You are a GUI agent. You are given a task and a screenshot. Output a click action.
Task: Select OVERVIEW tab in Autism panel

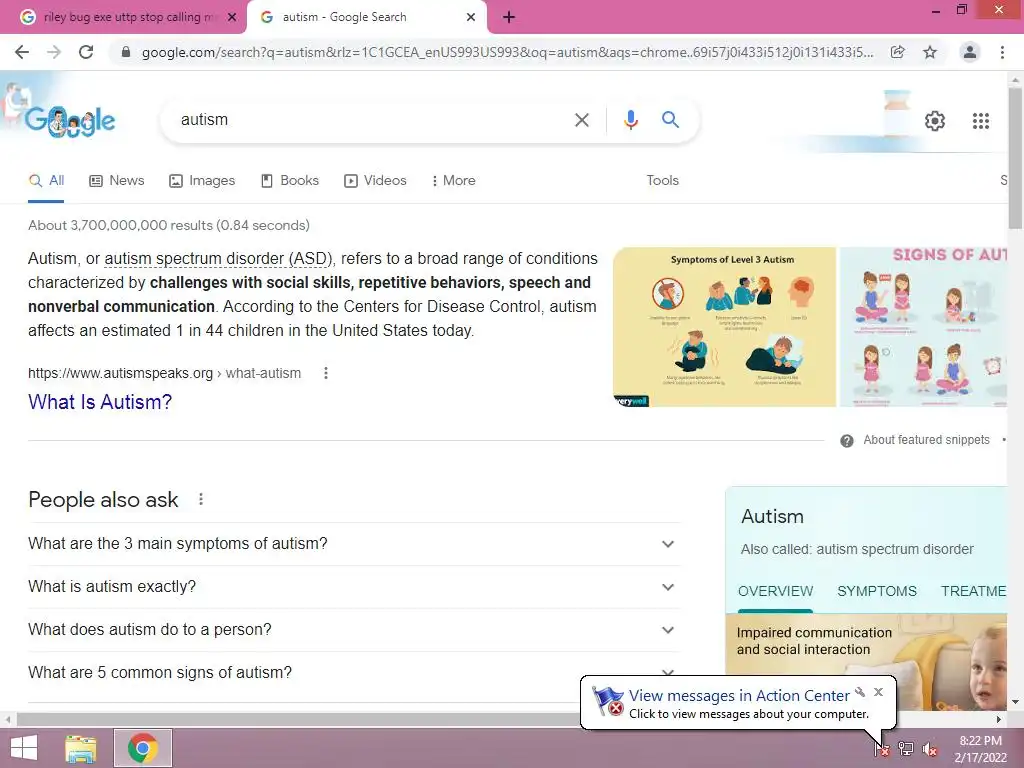click(x=775, y=591)
